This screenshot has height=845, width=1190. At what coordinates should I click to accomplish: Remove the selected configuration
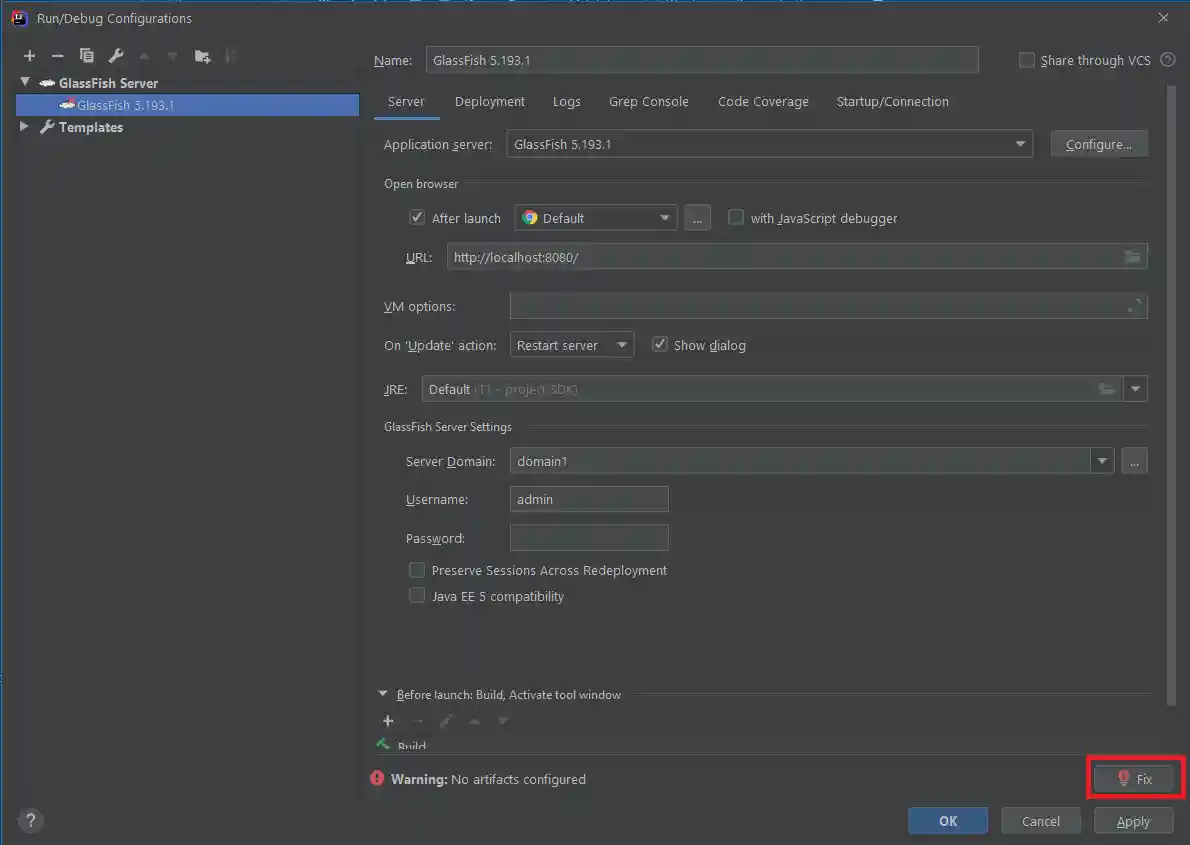57,56
